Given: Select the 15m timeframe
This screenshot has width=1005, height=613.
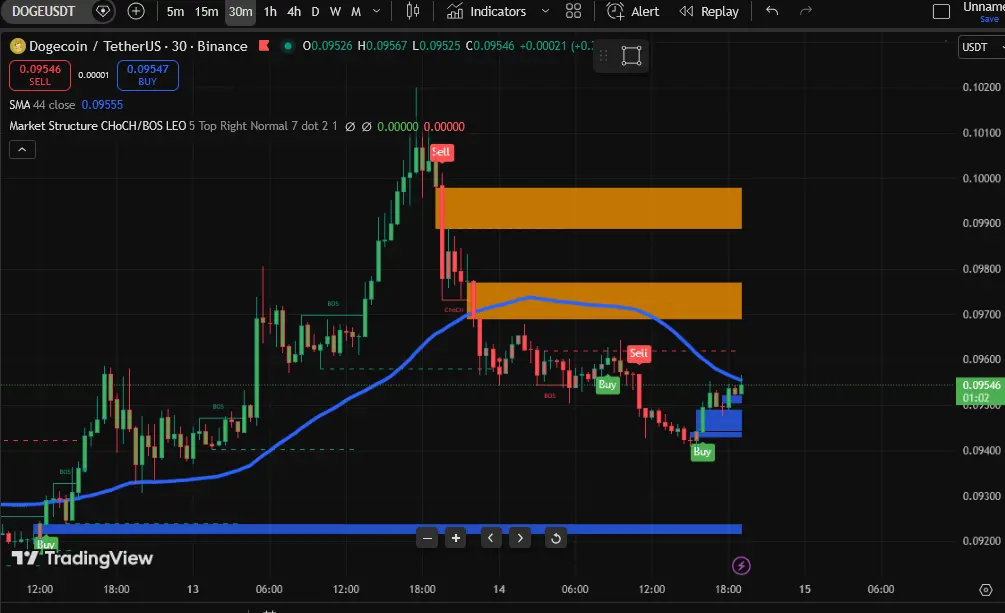Looking at the screenshot, I should (x=206, y=12).
